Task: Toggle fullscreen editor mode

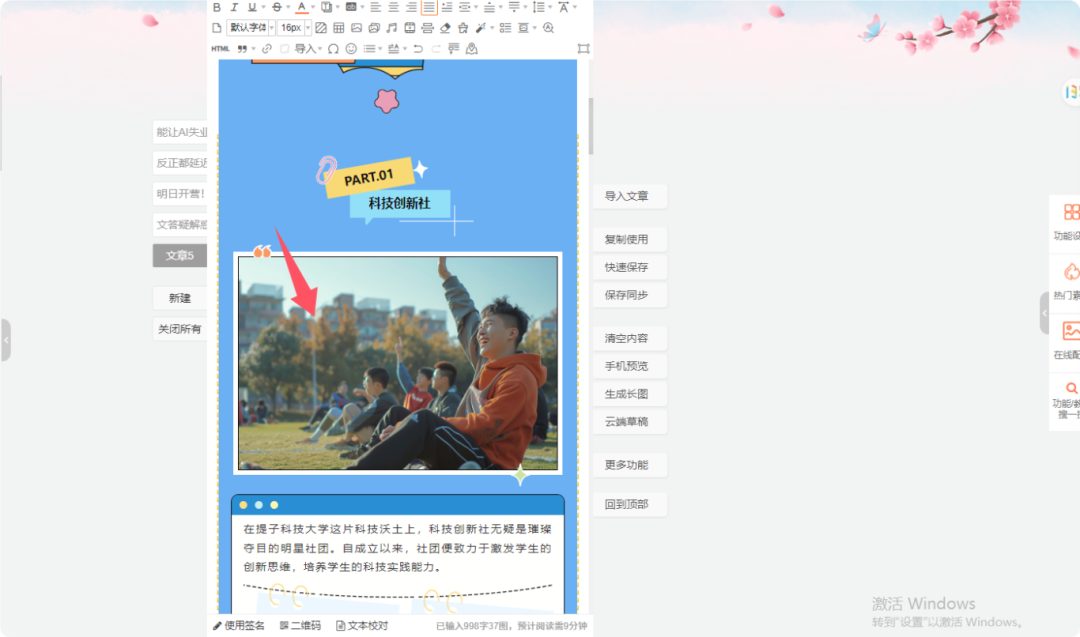Action: pyautogui.click(x=583, y=49)
